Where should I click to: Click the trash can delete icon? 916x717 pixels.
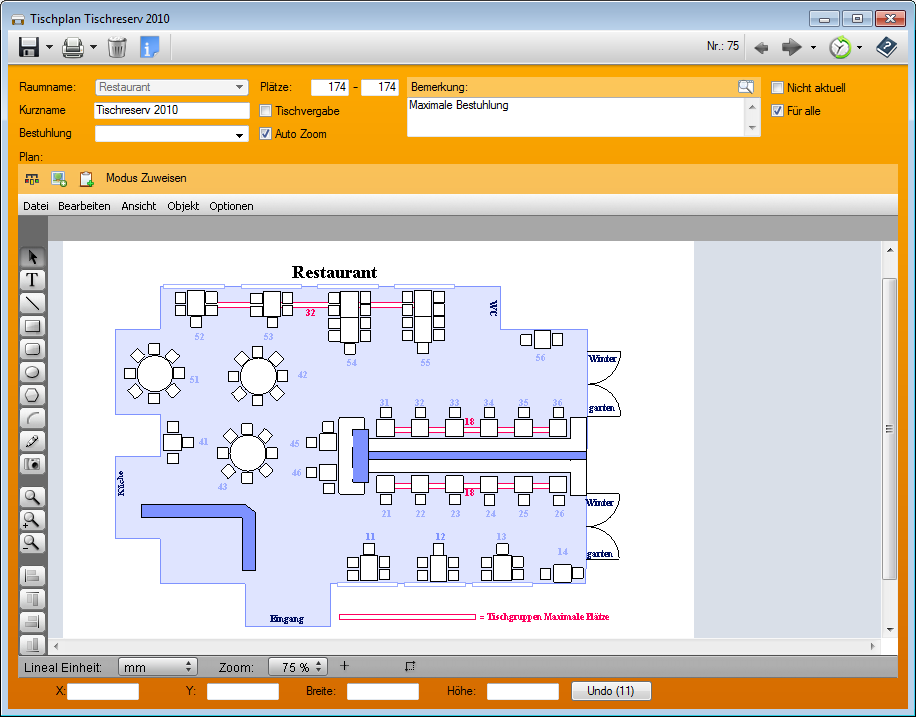click(x=117, y=46)
